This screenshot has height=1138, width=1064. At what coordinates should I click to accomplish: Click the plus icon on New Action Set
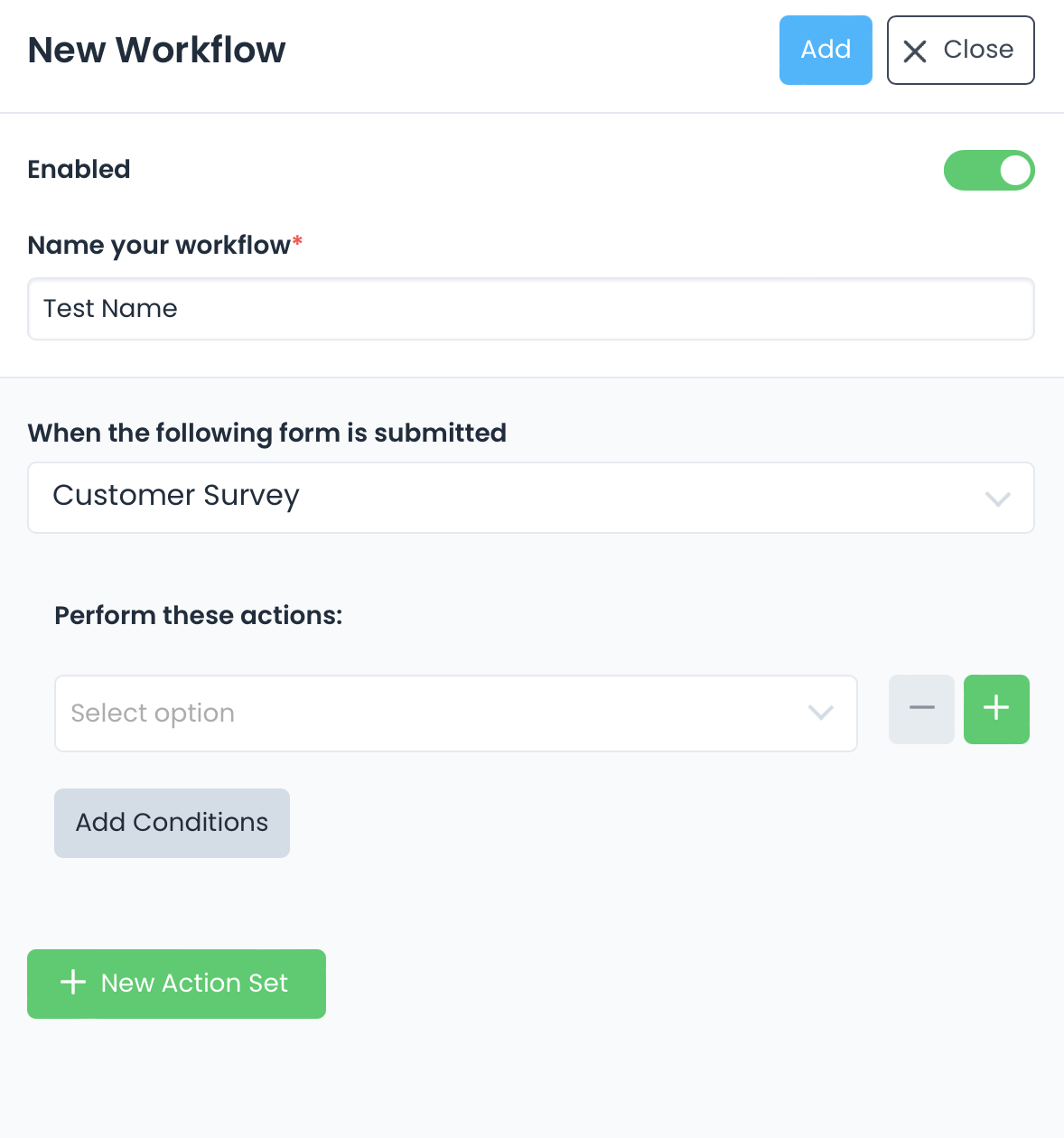pos(73,983)
